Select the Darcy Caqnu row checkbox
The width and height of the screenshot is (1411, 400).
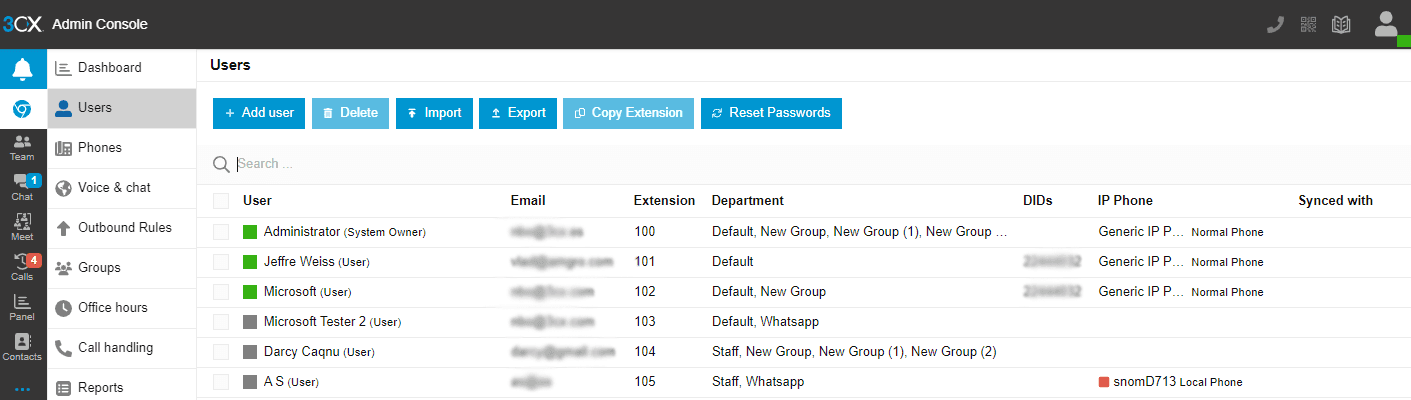pos(221,352)
